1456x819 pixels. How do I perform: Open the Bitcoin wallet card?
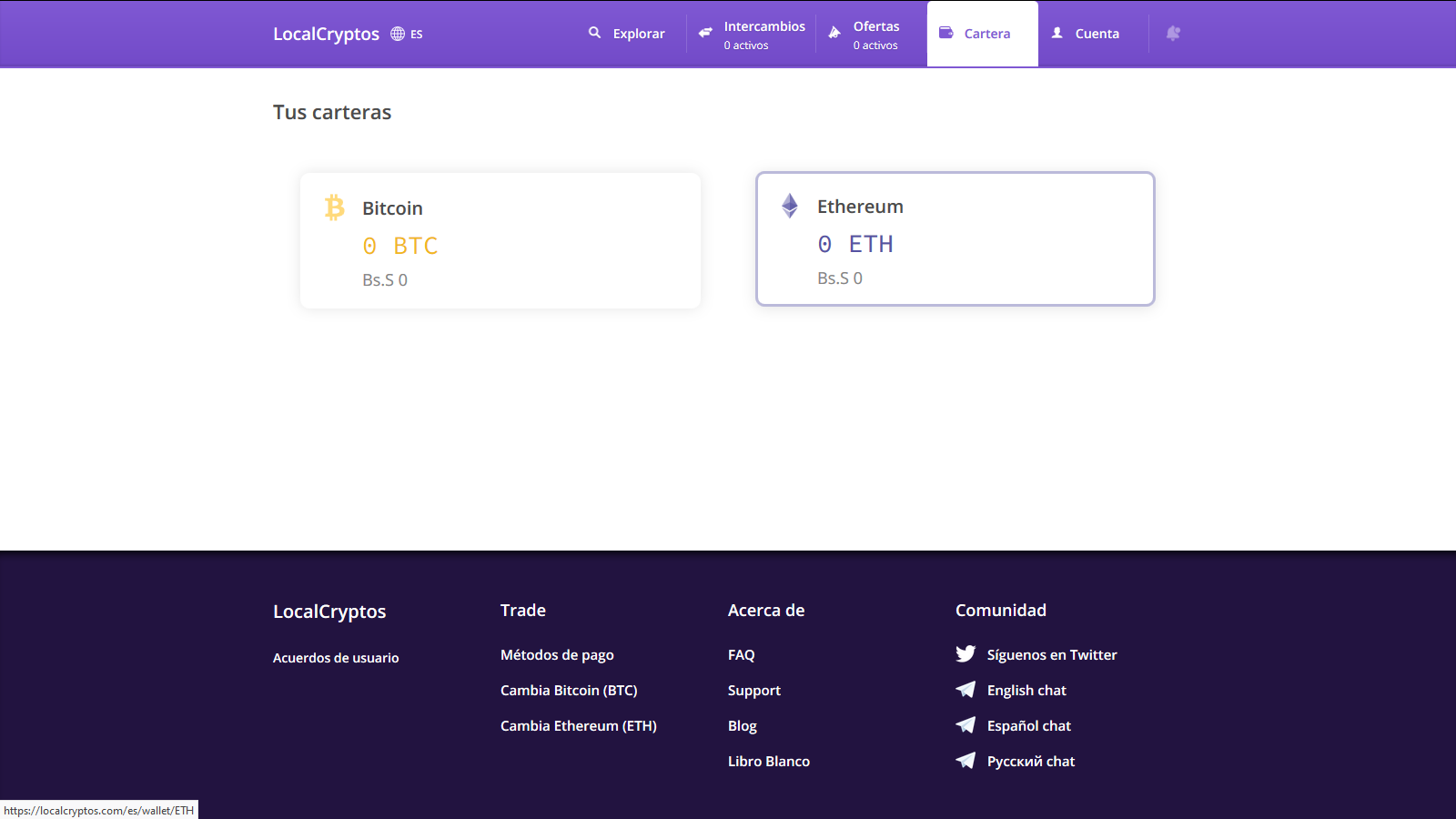[x=500, y=240]
